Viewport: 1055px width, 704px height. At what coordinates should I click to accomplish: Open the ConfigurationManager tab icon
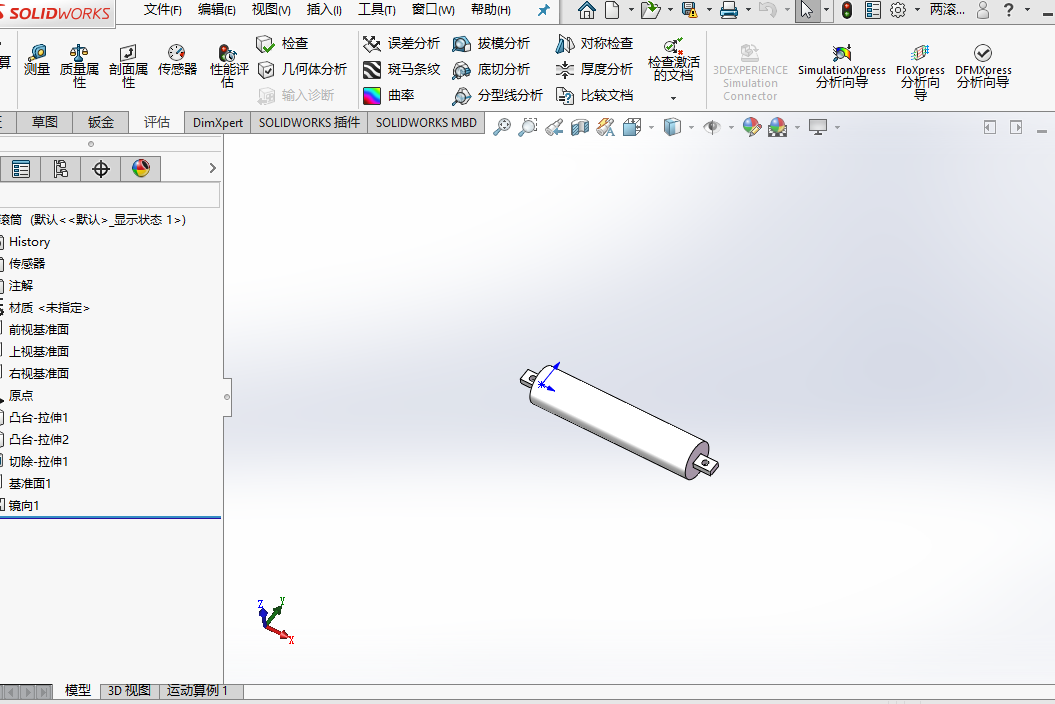click(x=61, y=169)
